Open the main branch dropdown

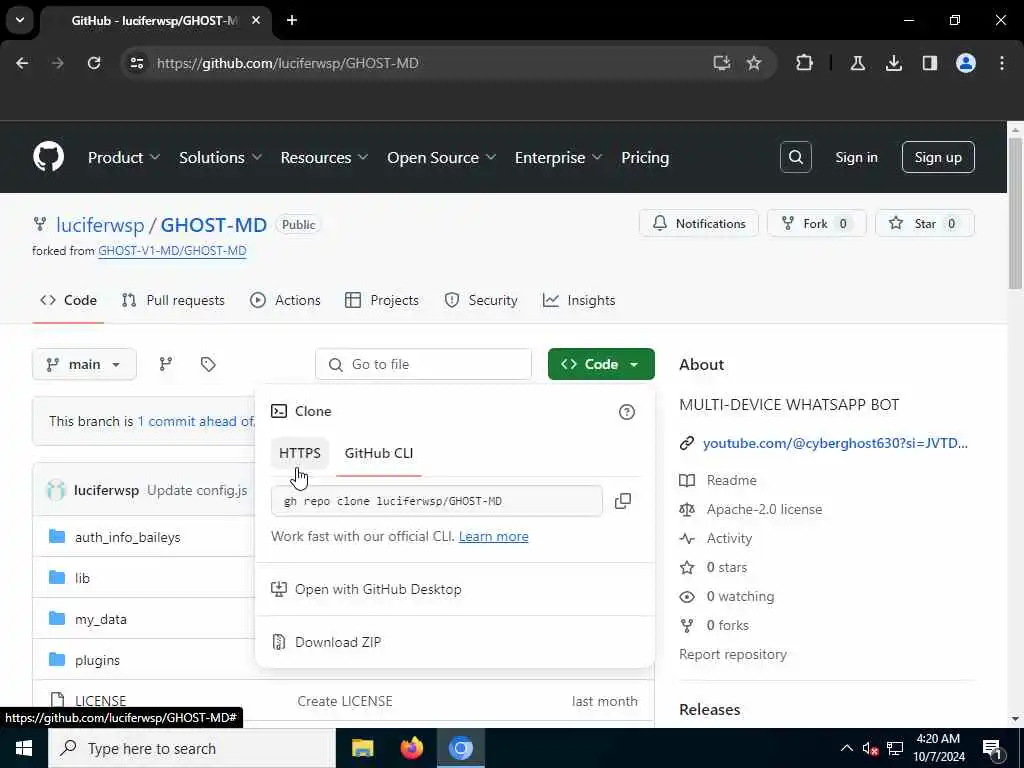click(84, 364)
